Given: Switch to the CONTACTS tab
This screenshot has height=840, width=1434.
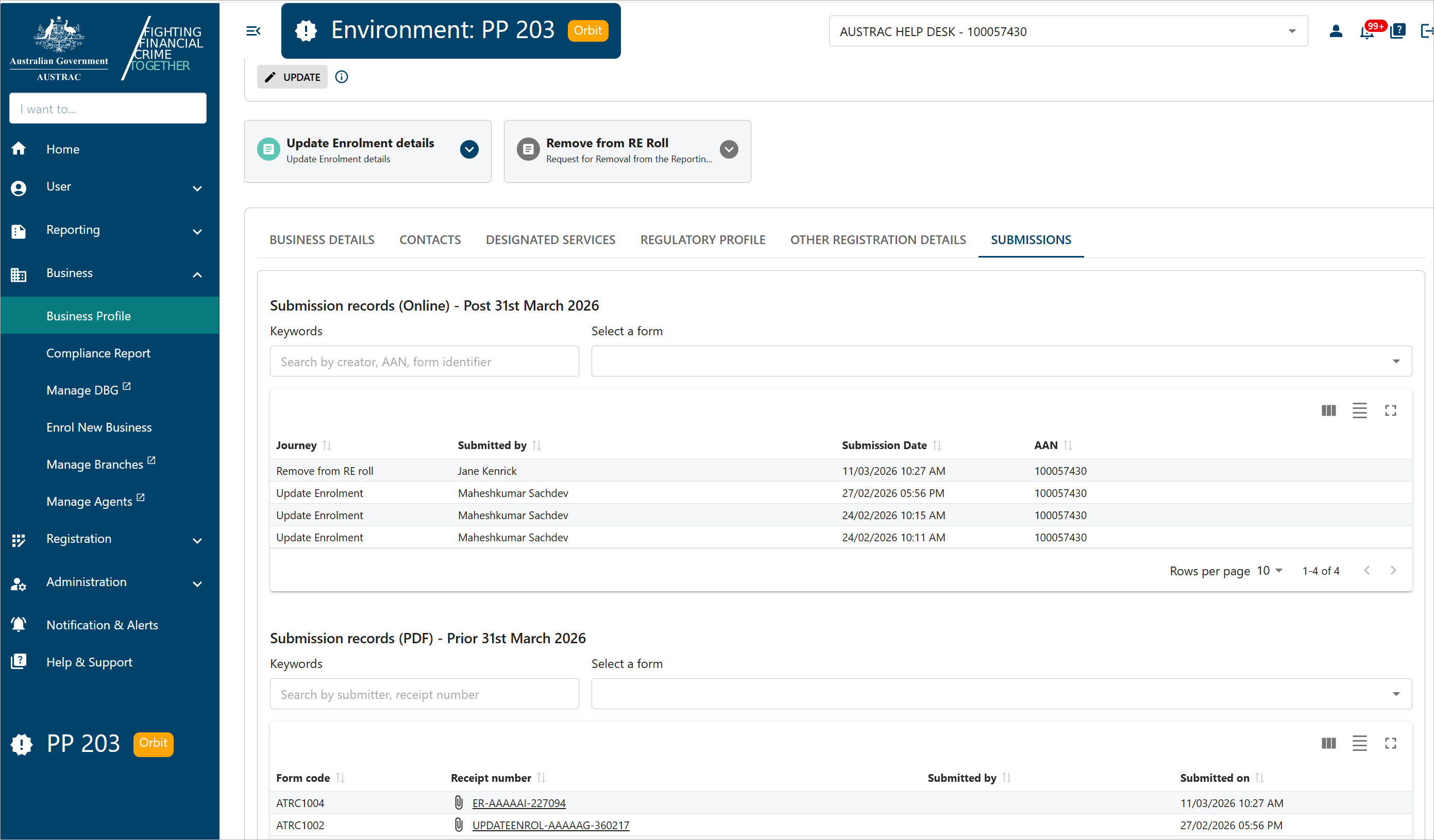Looking at the screenshot, I should tap(430, 240).
